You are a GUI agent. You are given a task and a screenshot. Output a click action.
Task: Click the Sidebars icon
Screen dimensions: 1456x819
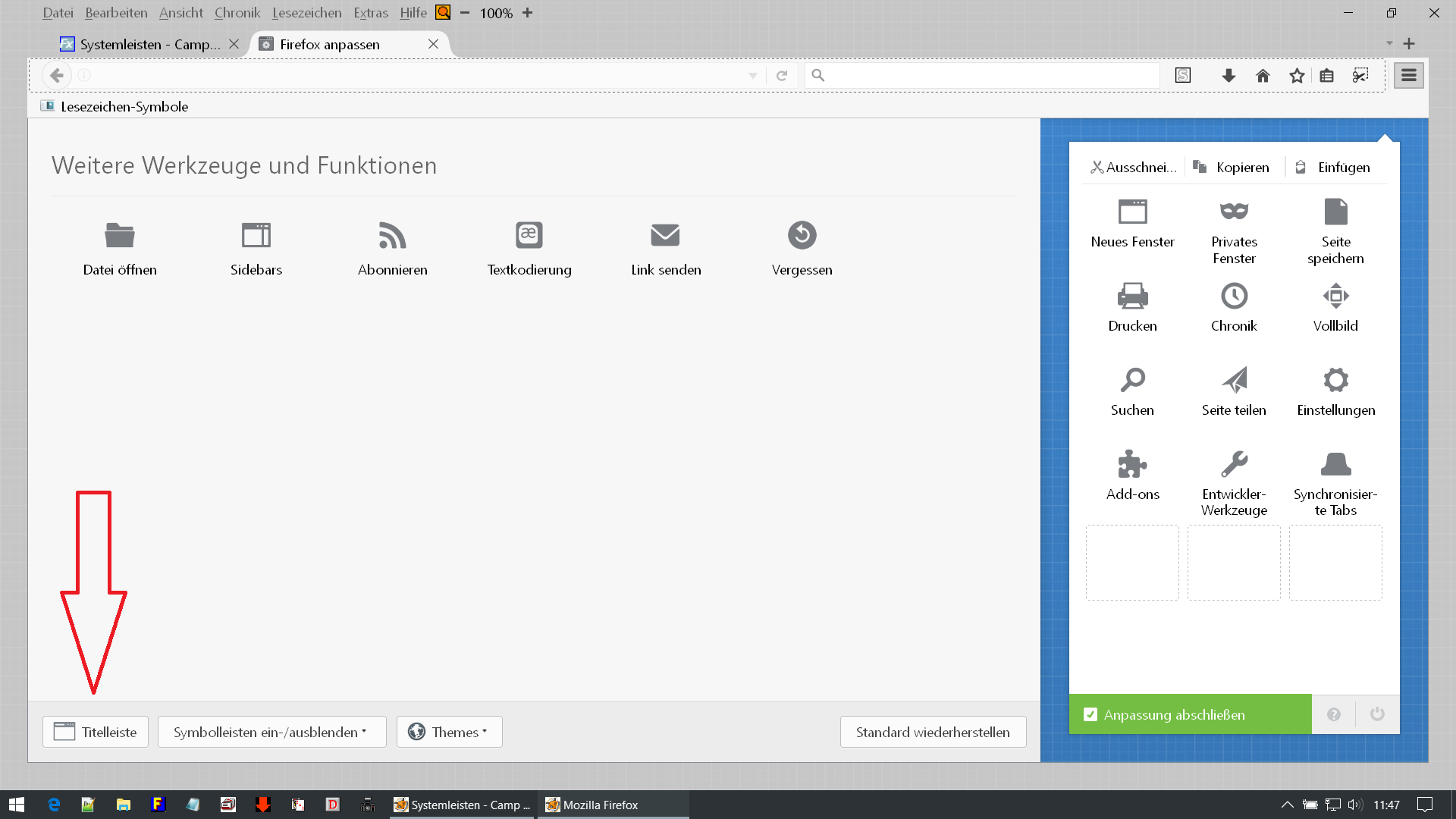(x=256, y=235)
